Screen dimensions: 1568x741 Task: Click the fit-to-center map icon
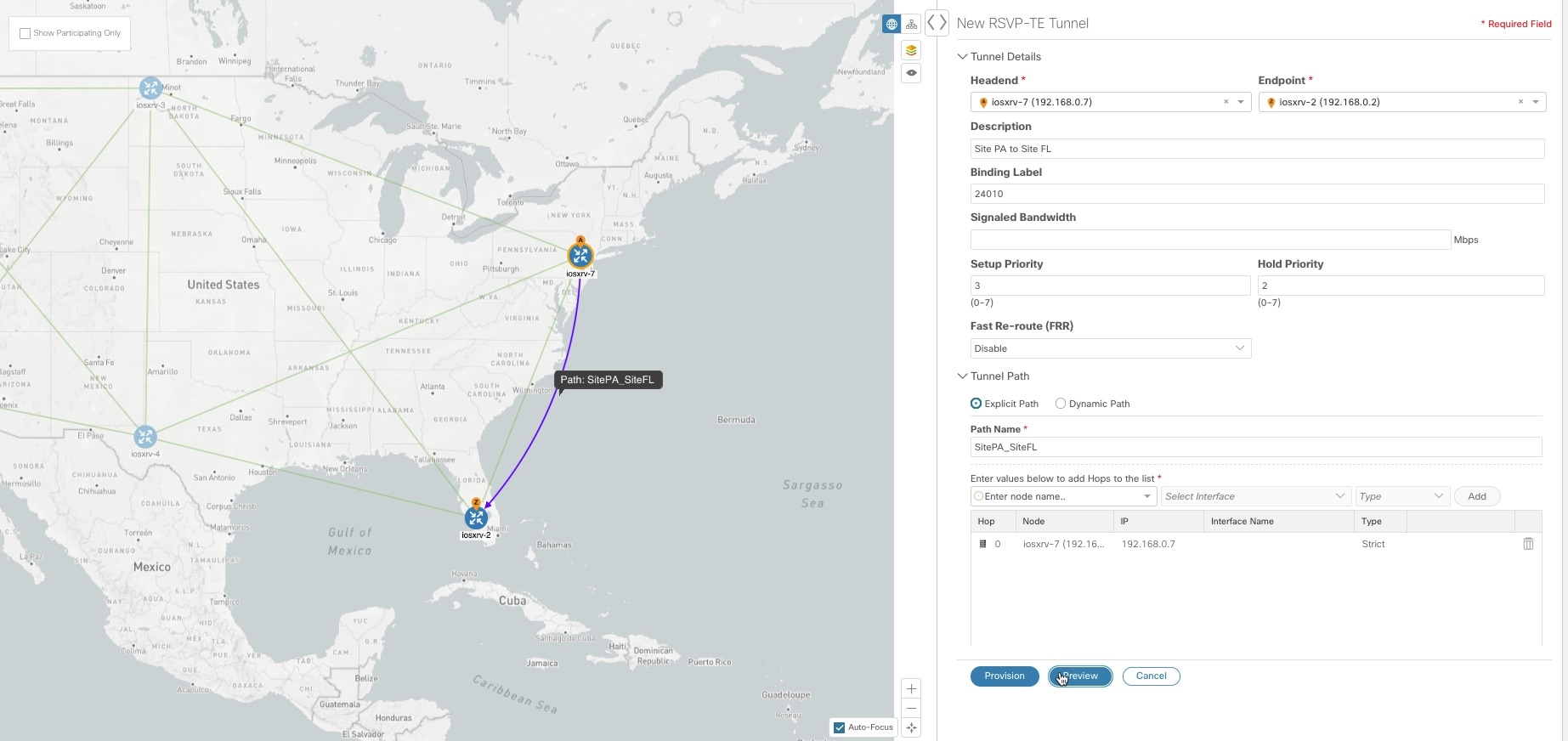pyautogui.click(x=911, y=728)
